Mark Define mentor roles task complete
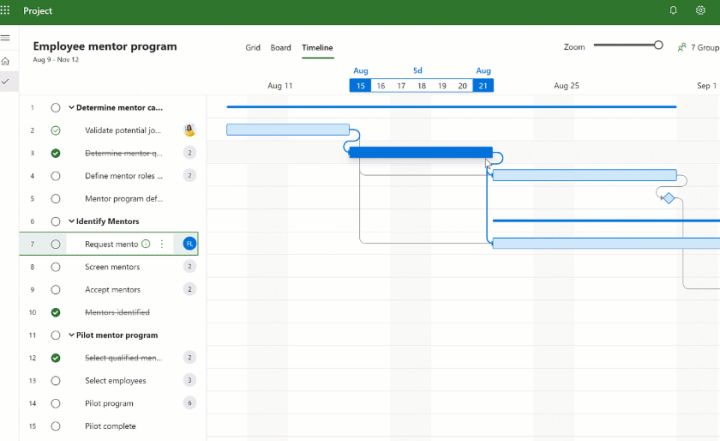 click(x=56, y=176)
